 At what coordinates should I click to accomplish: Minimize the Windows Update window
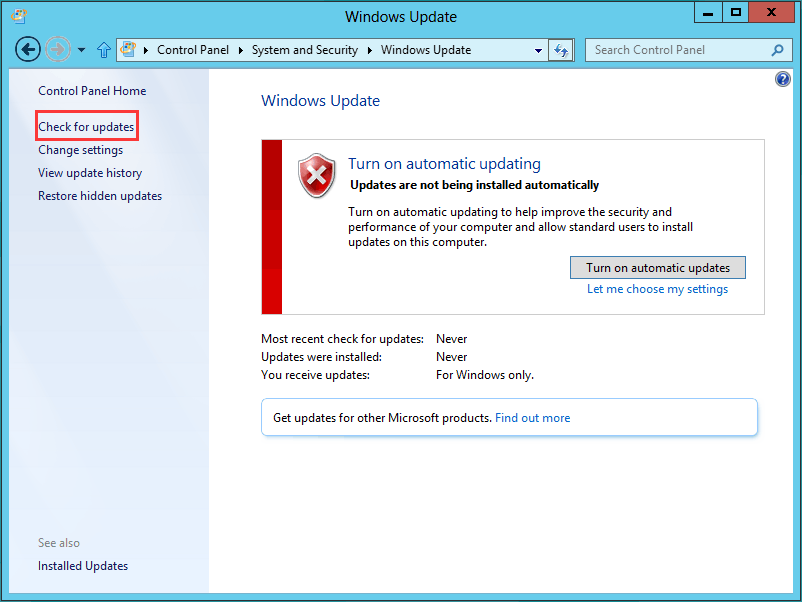708,12
